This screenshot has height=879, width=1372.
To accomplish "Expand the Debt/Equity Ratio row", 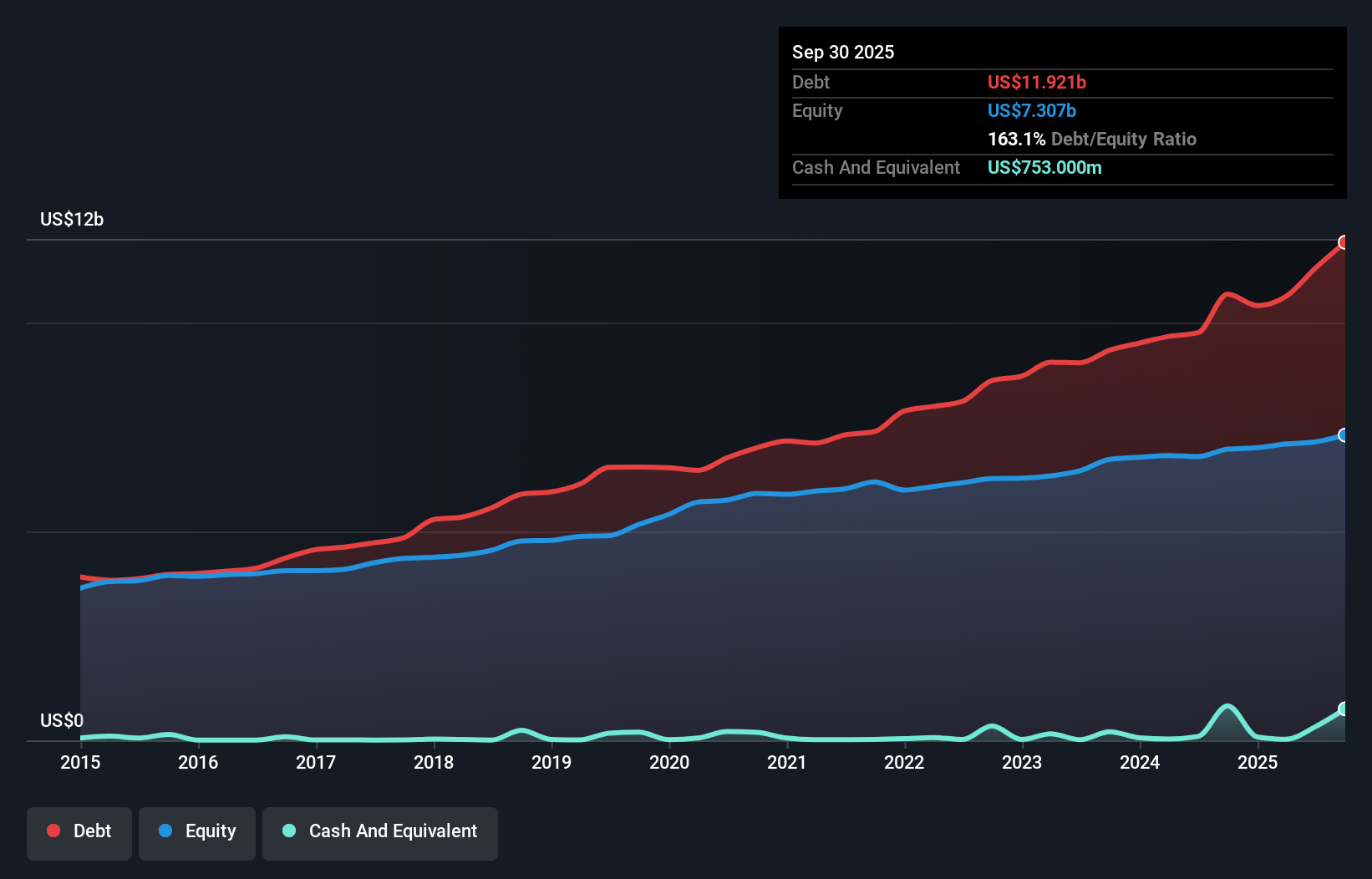I will point(1091,139).
